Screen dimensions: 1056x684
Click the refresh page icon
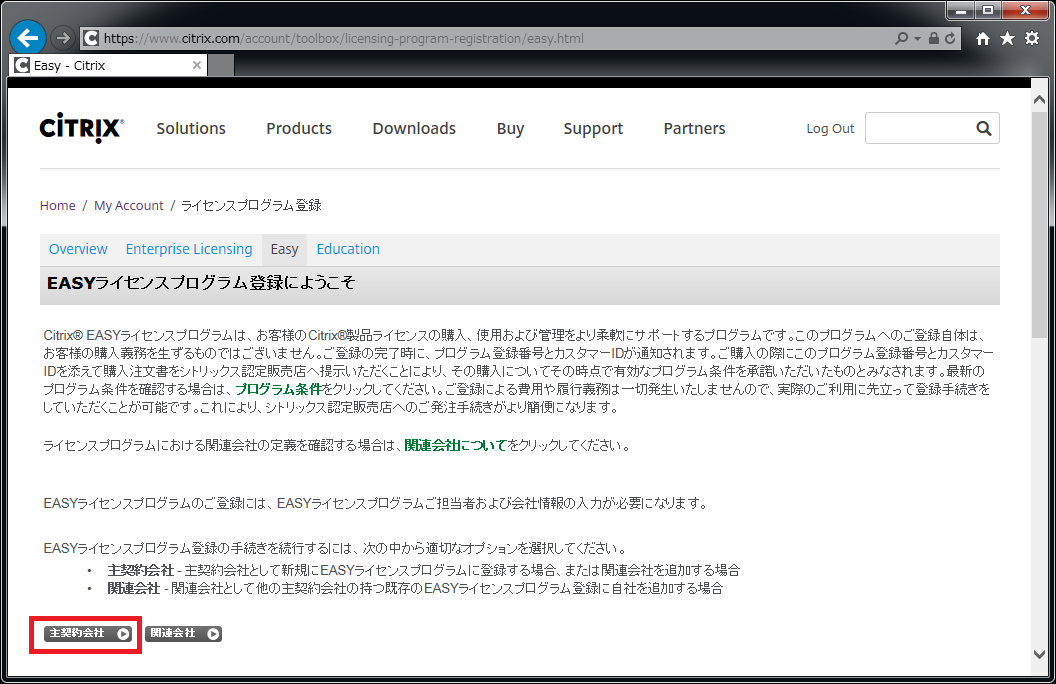950,39
